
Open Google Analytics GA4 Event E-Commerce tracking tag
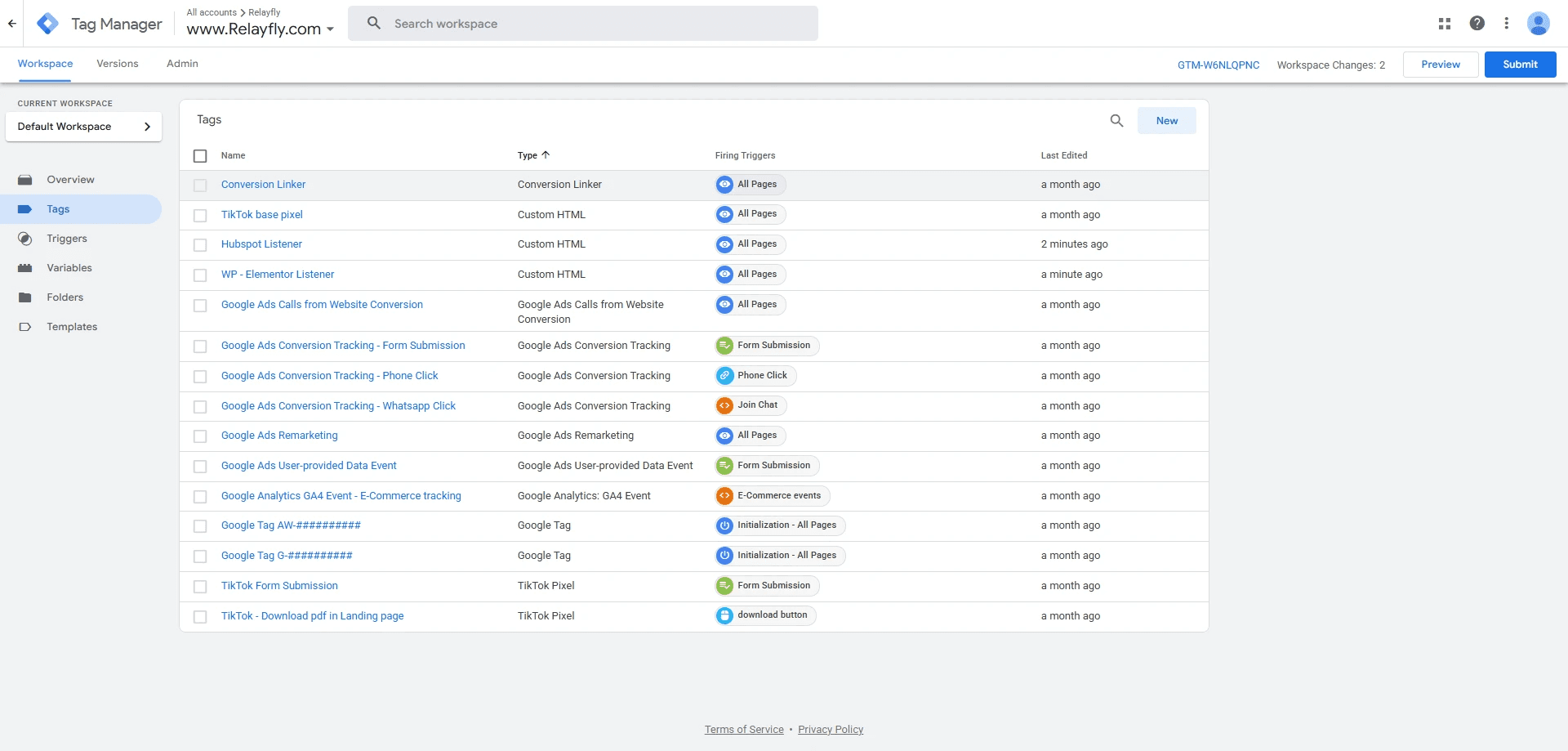(341, 496)
